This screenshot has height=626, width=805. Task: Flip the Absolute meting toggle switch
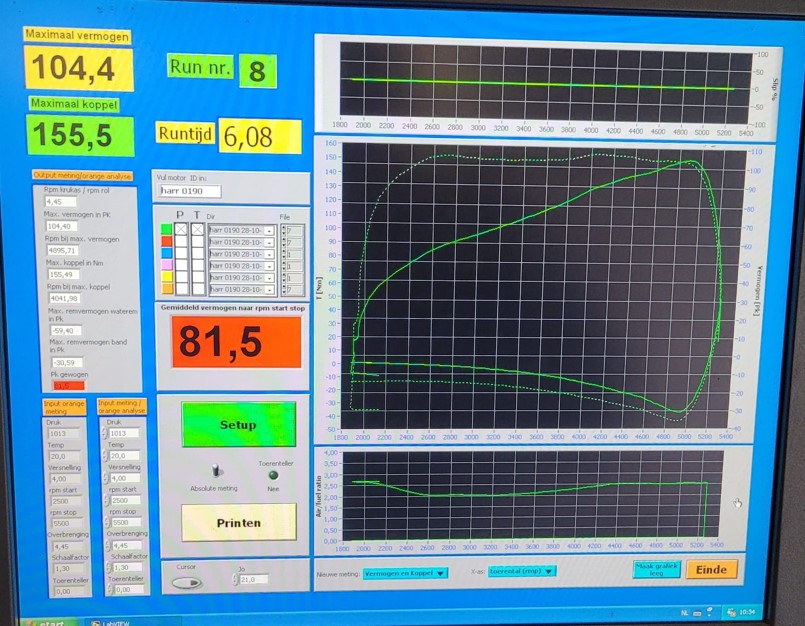pyautogui.click(x=217, y=471)
